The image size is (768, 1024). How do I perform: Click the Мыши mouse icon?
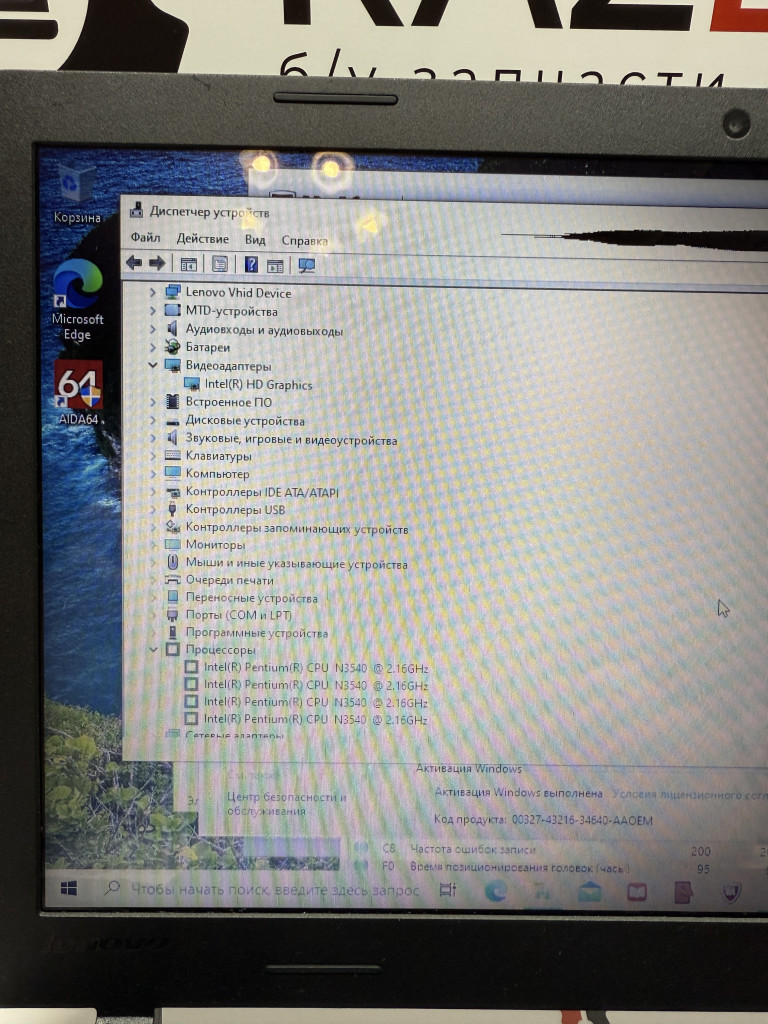click(172, 562)
